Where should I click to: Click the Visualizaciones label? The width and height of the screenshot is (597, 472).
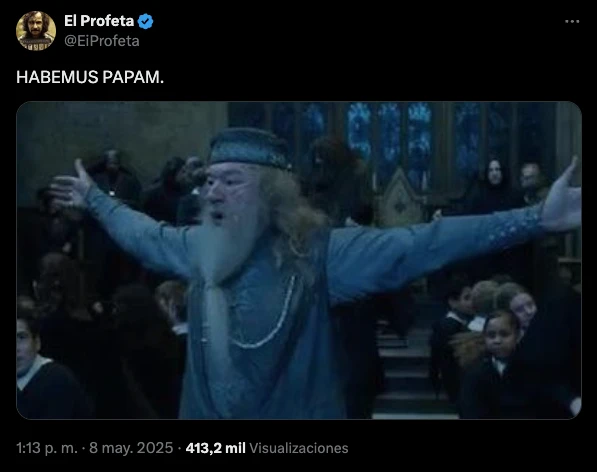point(299,448)
